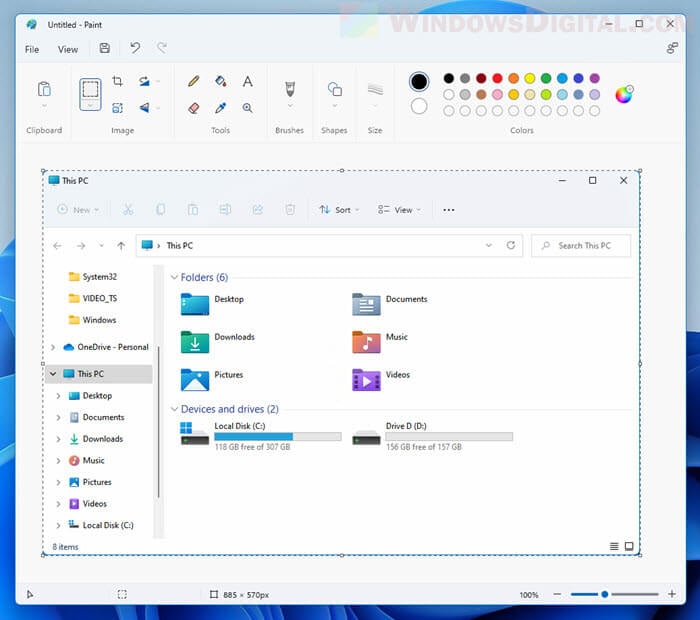Click the Drive D (D:) tile
The width and height of the screenshot is (700, 620).
[432, 436]
